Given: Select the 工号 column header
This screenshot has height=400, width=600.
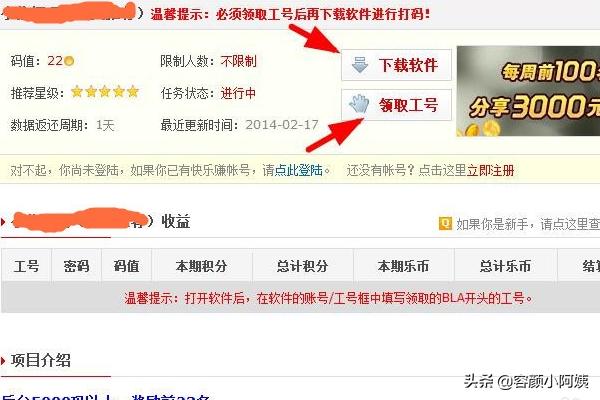Looking at the screenshot, I should pos(26,266).
